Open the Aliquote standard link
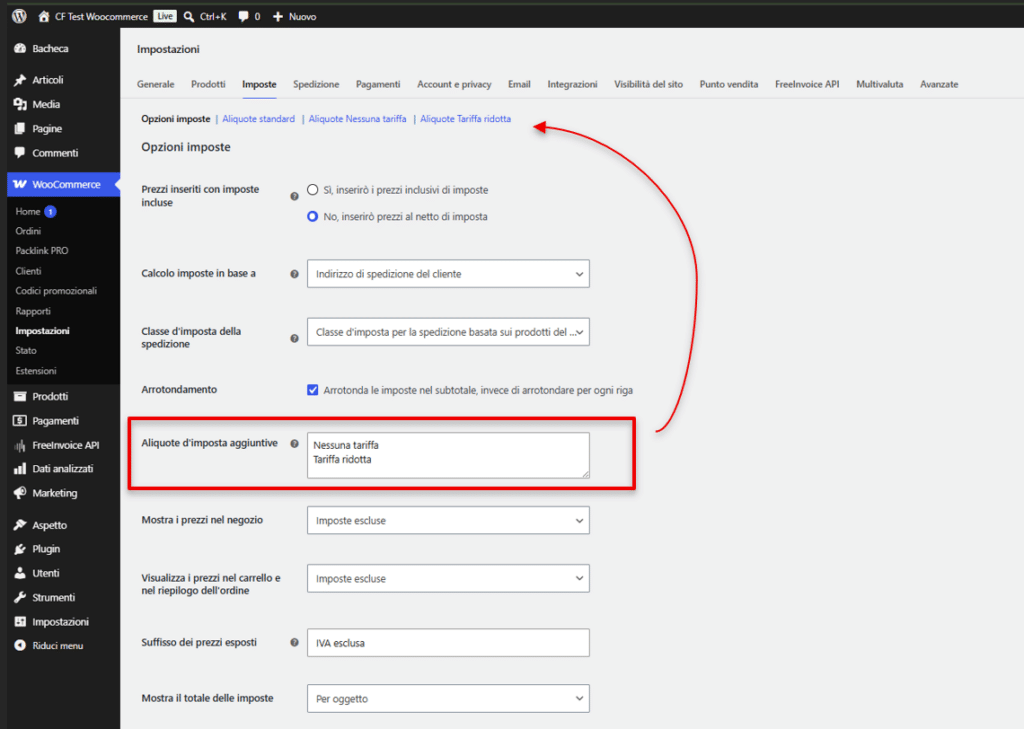Viewport: 1024px width, 729px height. [x=259, y=119]
